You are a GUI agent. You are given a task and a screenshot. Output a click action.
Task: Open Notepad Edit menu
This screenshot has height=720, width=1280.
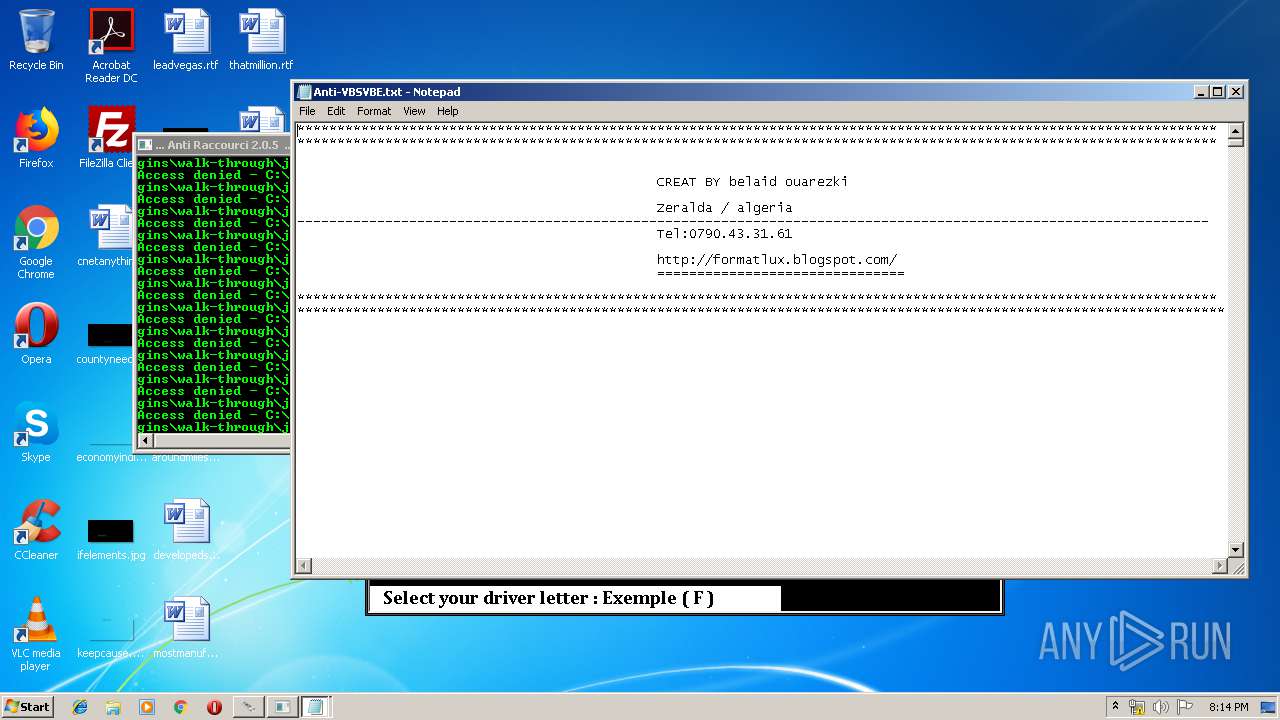336,111
